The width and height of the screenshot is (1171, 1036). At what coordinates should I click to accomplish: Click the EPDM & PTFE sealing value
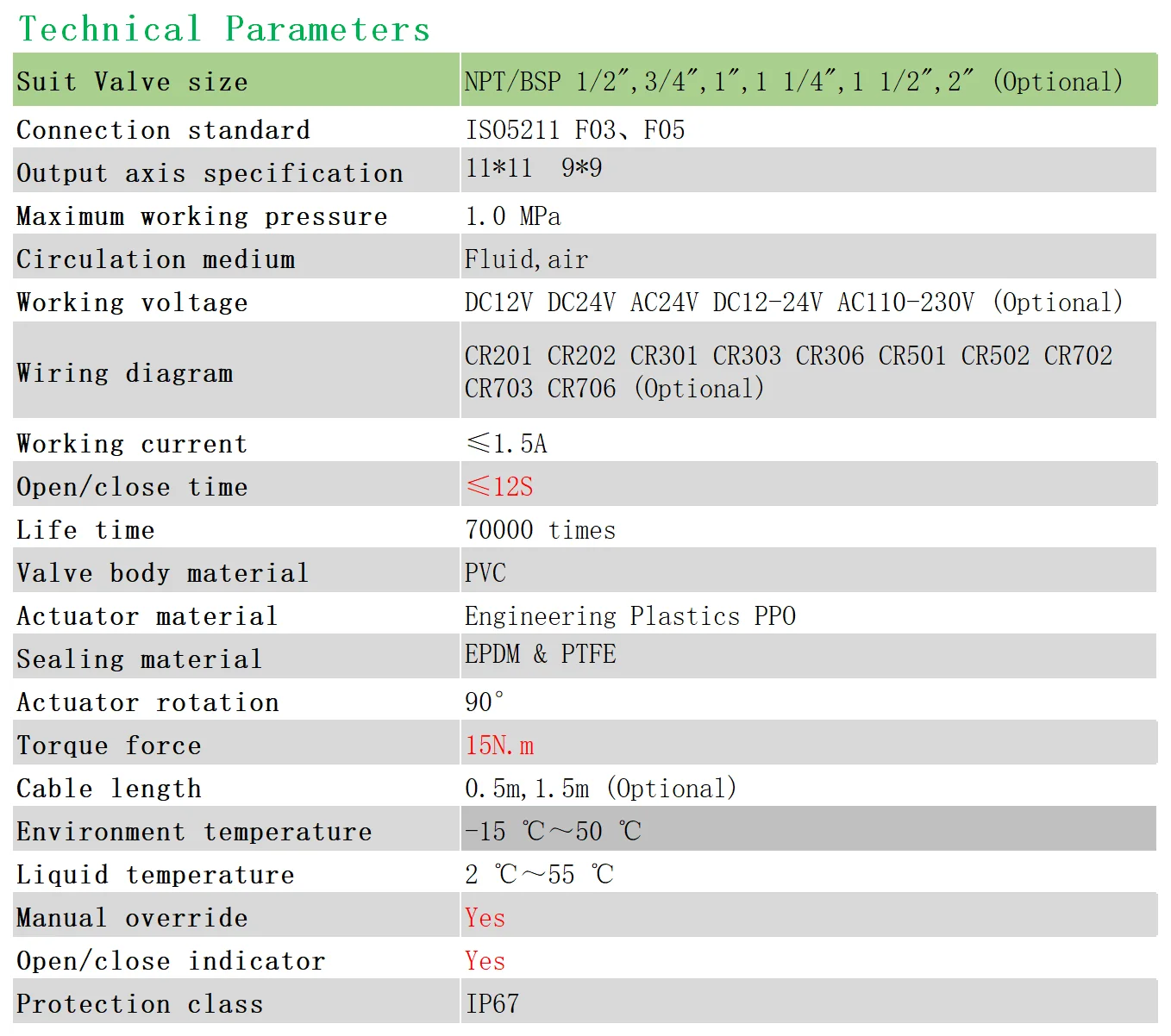coord(540,654)
